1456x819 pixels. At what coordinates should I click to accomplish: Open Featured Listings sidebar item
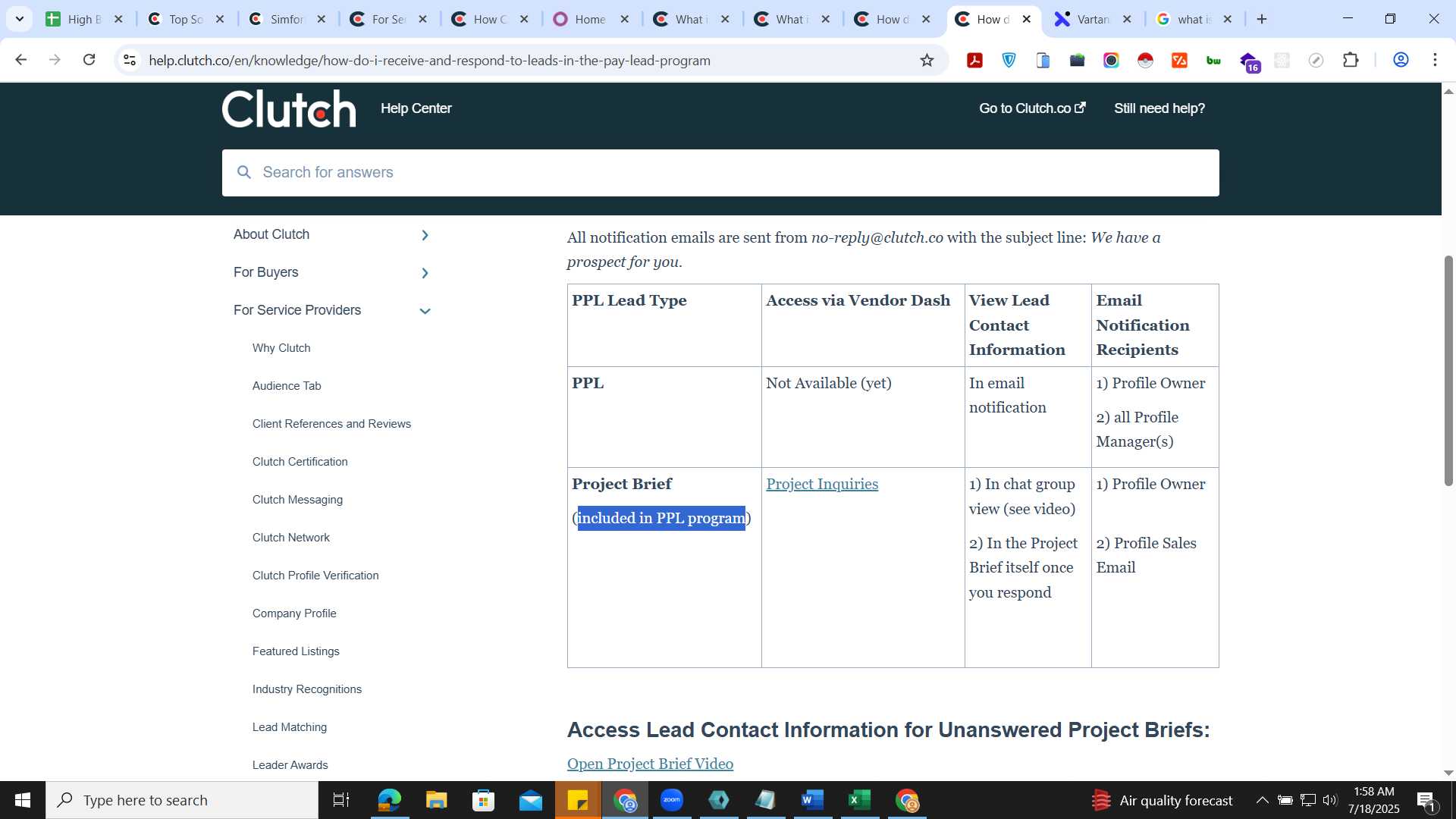point(296,651)
